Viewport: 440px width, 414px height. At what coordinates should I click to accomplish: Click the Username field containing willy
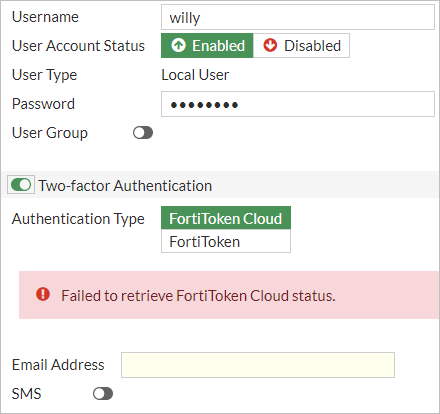(298, 17)
